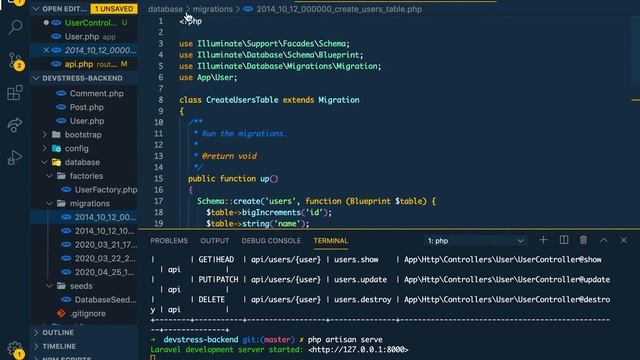
Task: Select the 1: php terminal dropdown
Action: point(475,241)
